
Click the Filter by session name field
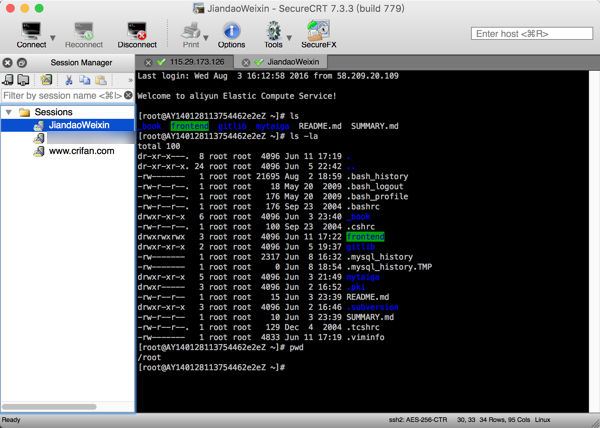(x=63, y=95)
